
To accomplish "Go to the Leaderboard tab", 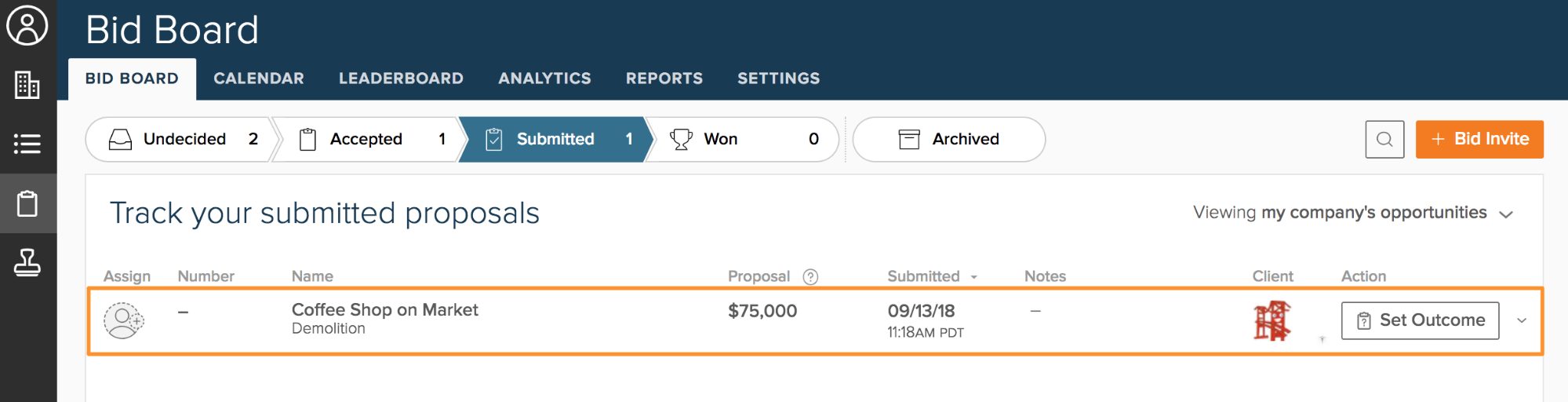I will tap(401, 79).
